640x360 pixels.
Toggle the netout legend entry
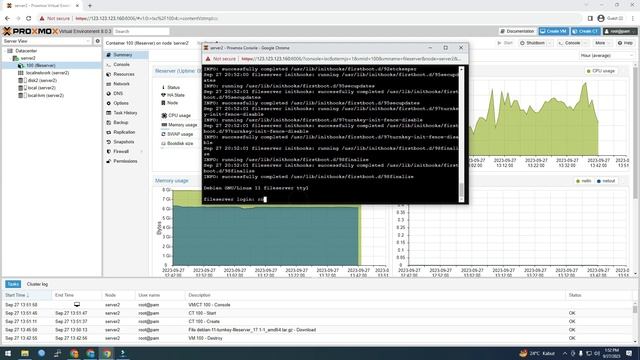606,181
